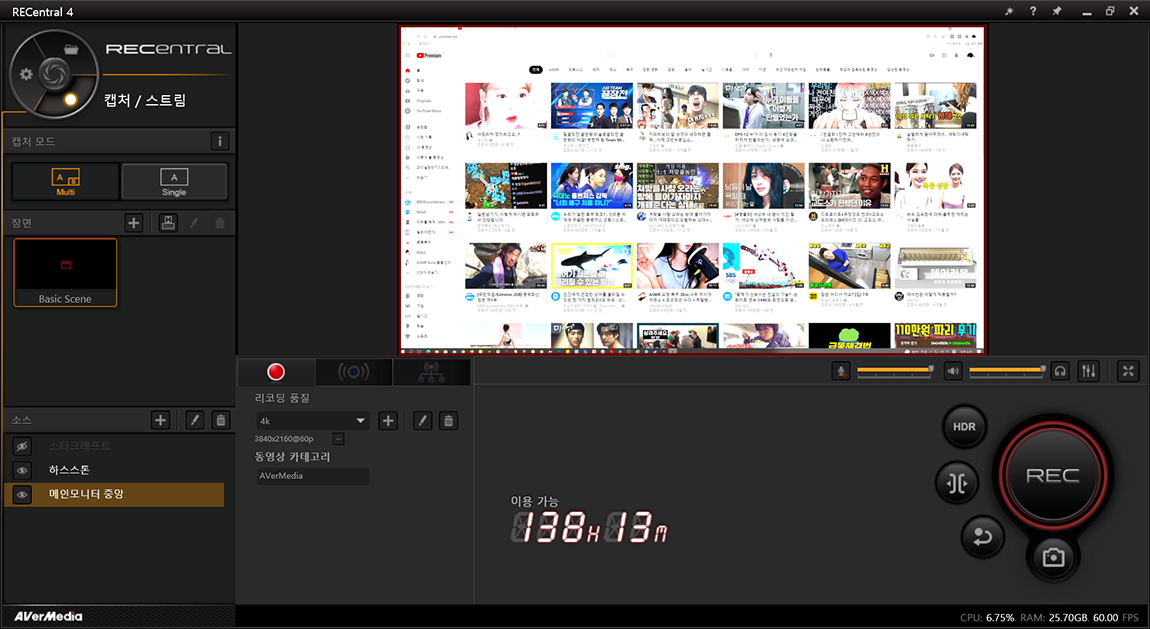This screenshot has height=629, width=1150.
Task: Click the 동영상 카테고리 label
Action: pyautogui.click(x=292, y=457)
